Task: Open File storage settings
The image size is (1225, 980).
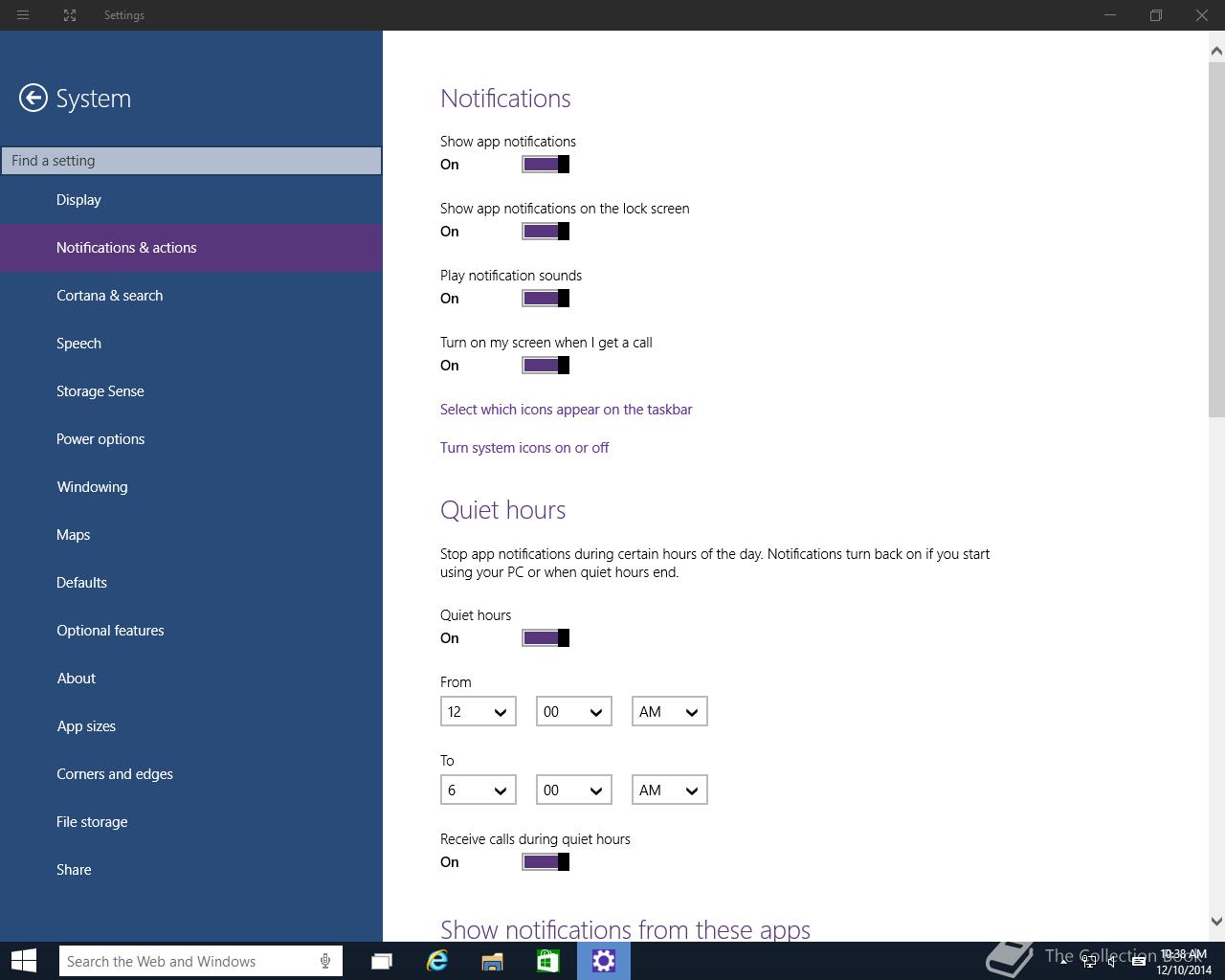Action: coord(191,822)
